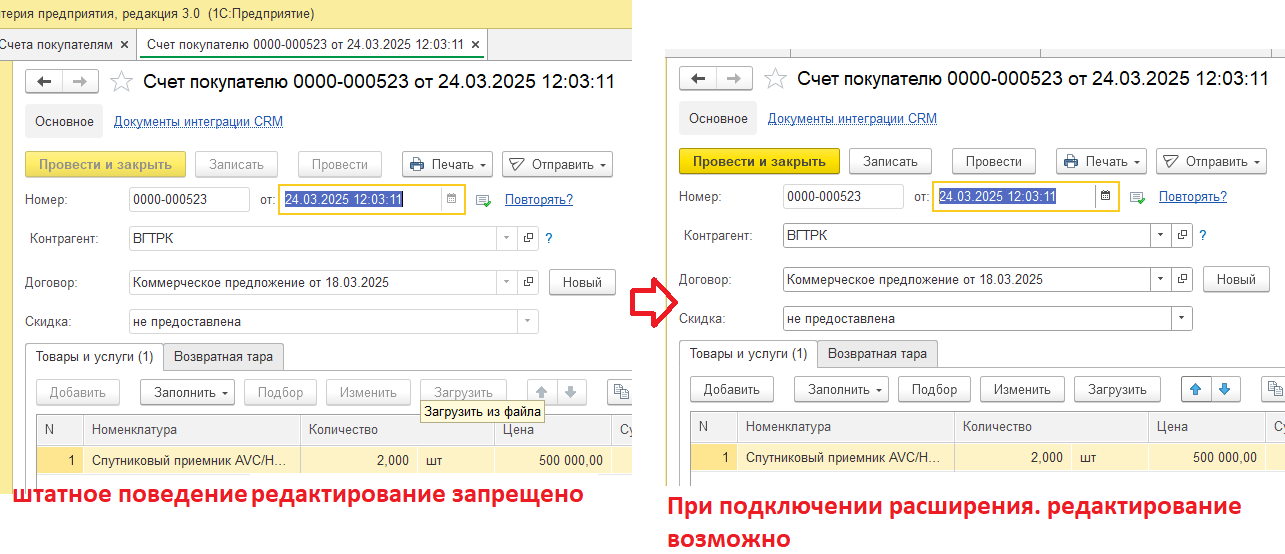This screenshot has width=1285, height=554.
Task: Expand Отправить dropdown in right form
Action: click(1212, 161)
